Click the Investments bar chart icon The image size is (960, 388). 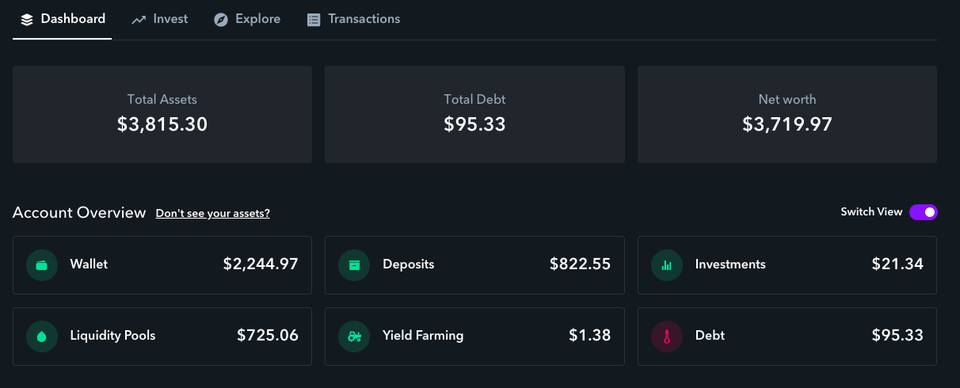[x=667, y=265]
